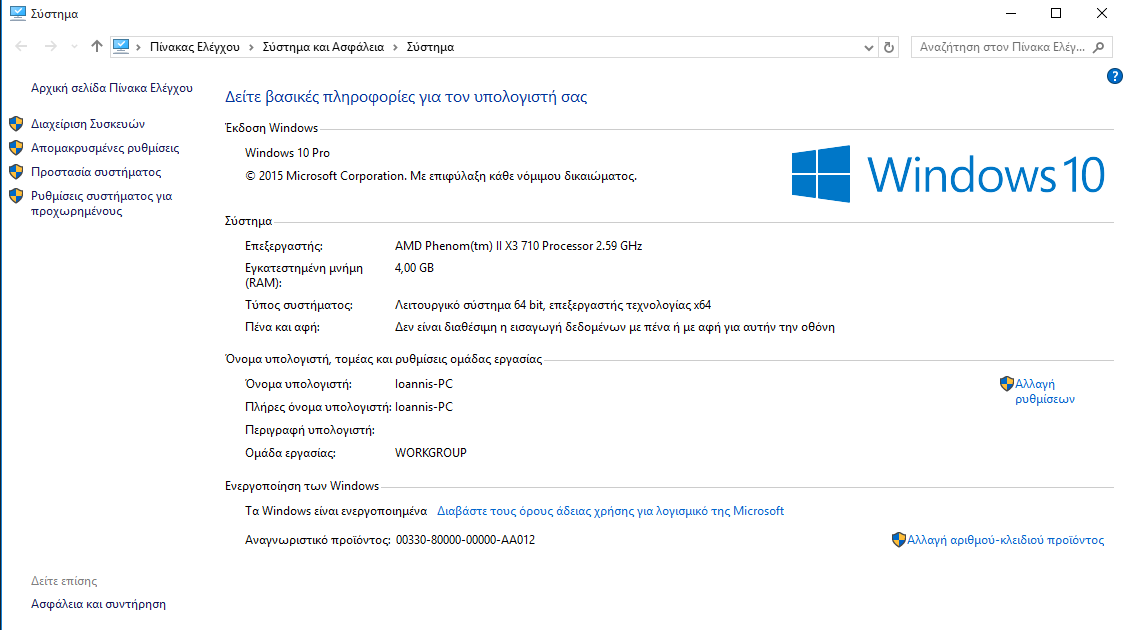Select the Σύστημα breadcrumb item
This screenshot has width=1123, height=630.
click(430, 47)
